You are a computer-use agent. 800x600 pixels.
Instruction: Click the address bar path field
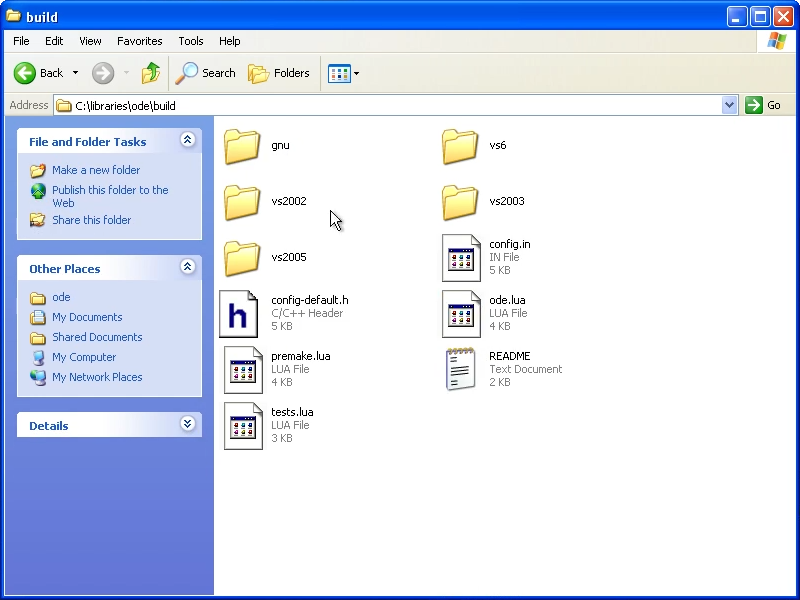pos(390,105)
